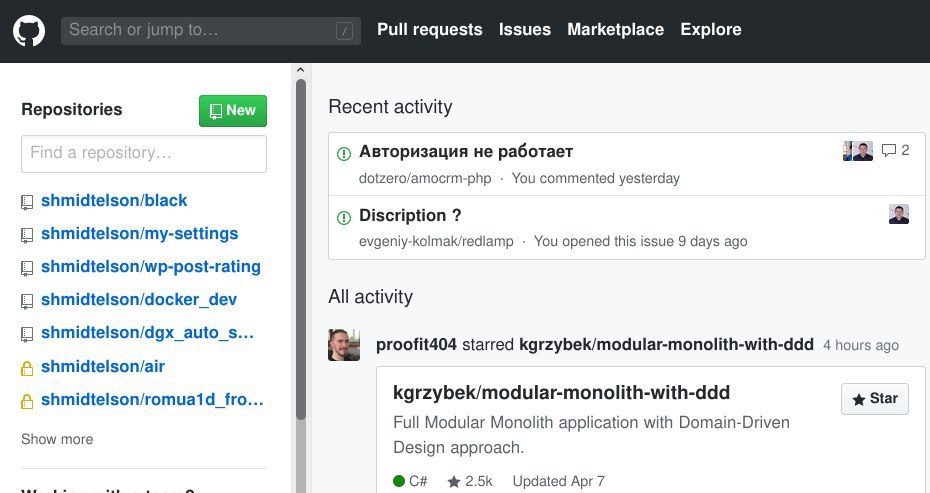Screen dimensions: 930x493
Task: Open the shmidtelson/black repository
Action: tap(114, 201)
